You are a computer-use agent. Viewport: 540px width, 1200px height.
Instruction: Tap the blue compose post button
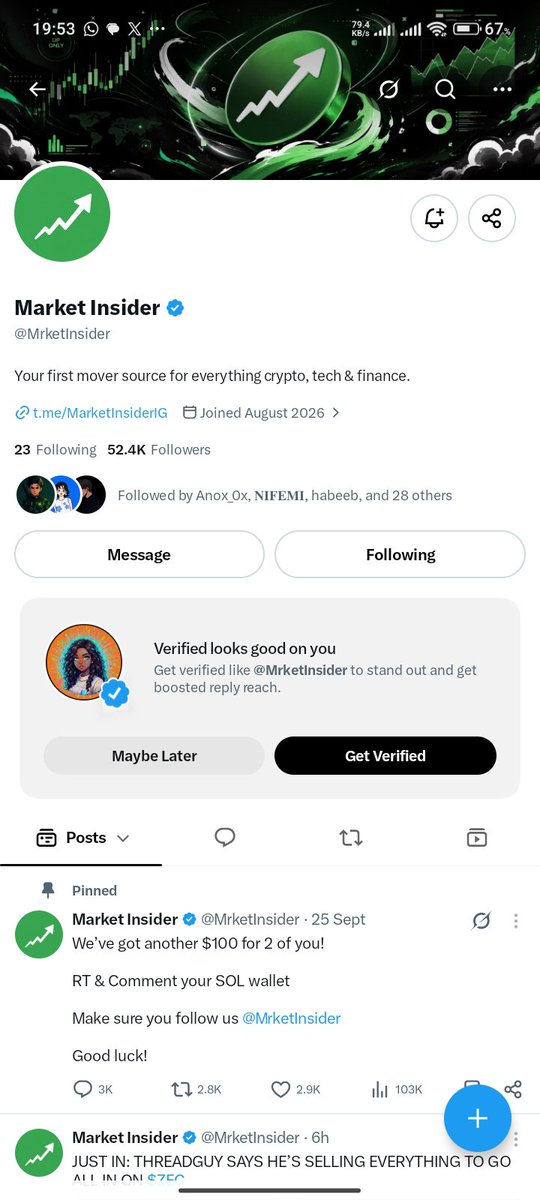477,1118
